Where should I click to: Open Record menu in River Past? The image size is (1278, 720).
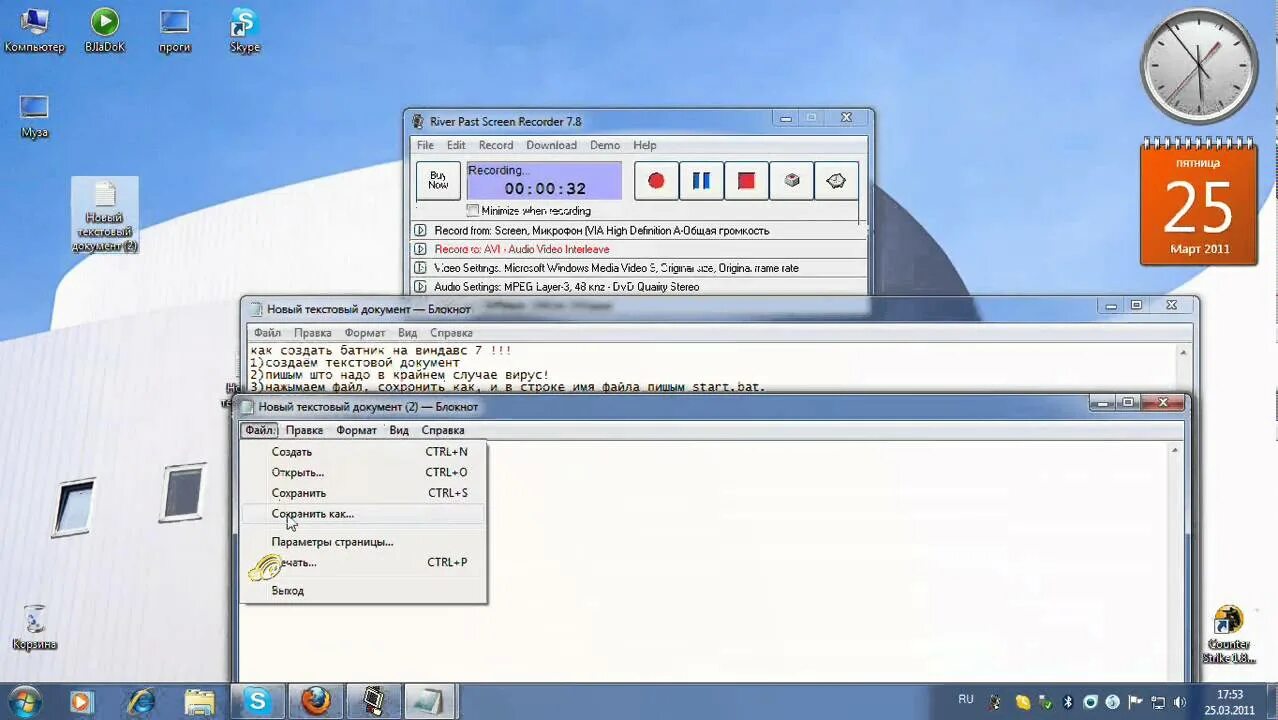point(496,145)
